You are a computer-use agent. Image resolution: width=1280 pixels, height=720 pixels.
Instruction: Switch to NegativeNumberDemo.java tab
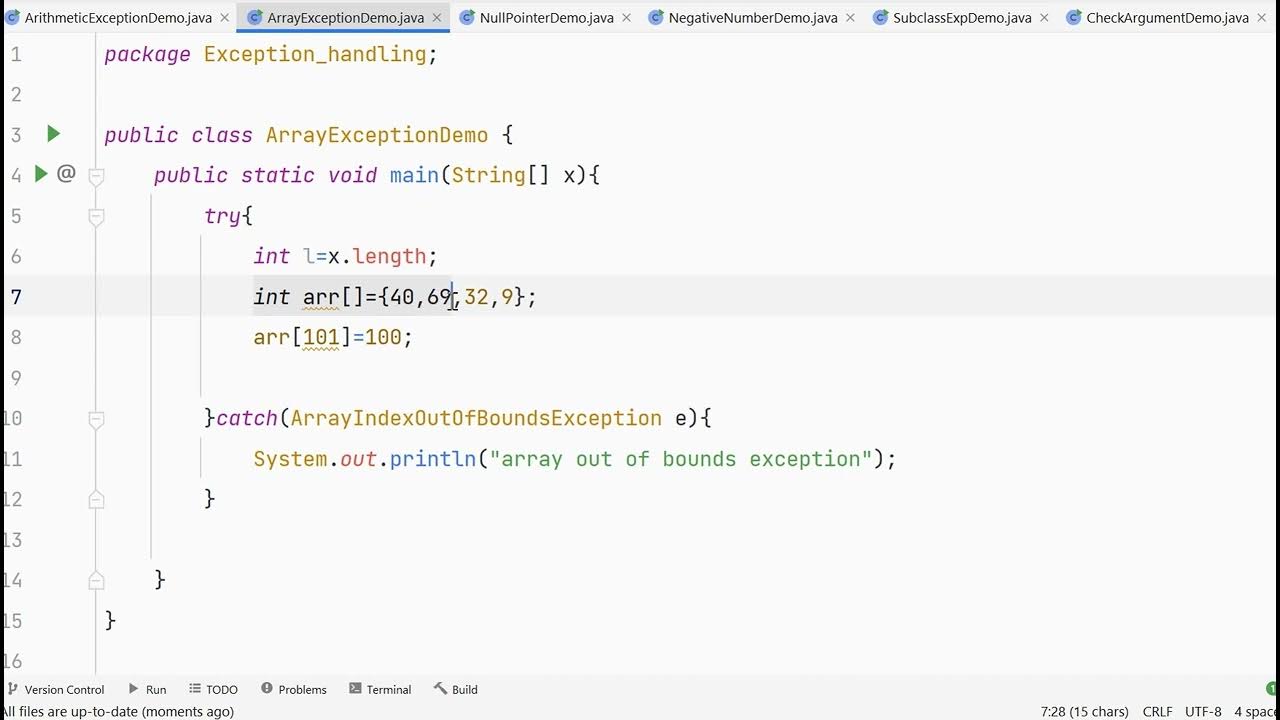753,18
